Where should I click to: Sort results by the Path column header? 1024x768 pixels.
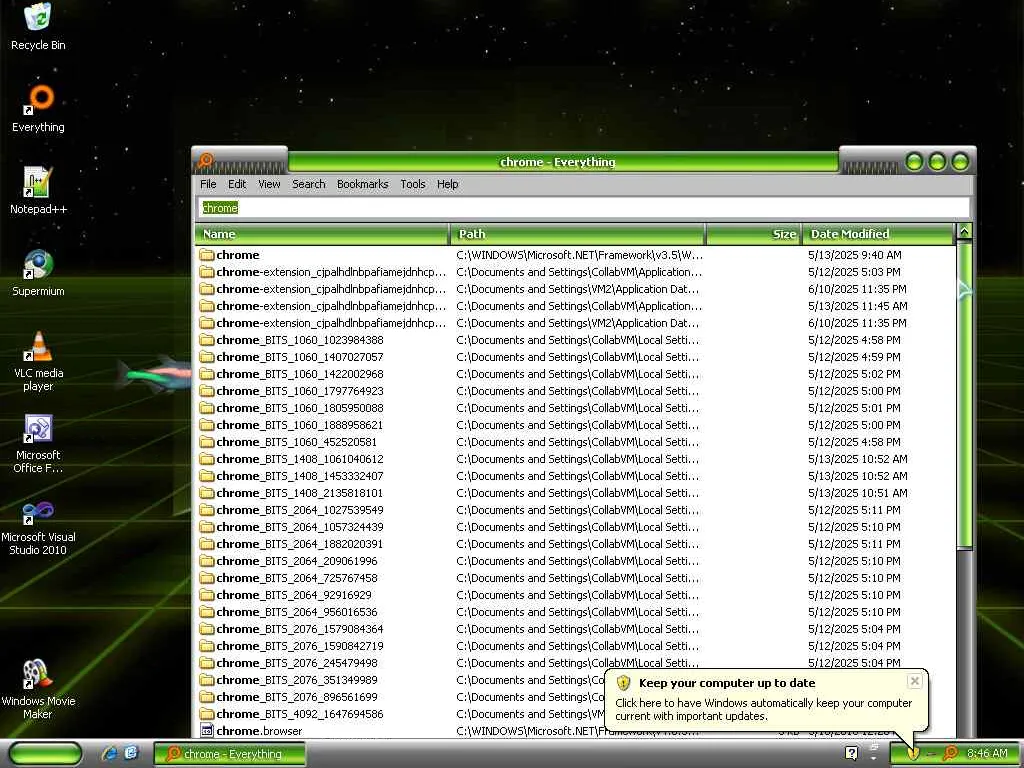pyautogui.click(x=578, y=234)
